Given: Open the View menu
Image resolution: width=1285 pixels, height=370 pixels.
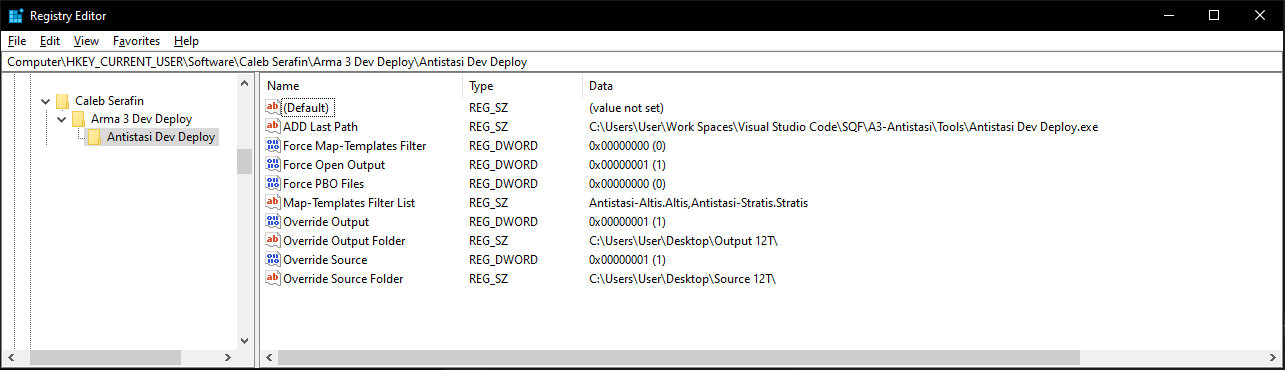Looking at the screenshot, I should [x=86, y=41].
